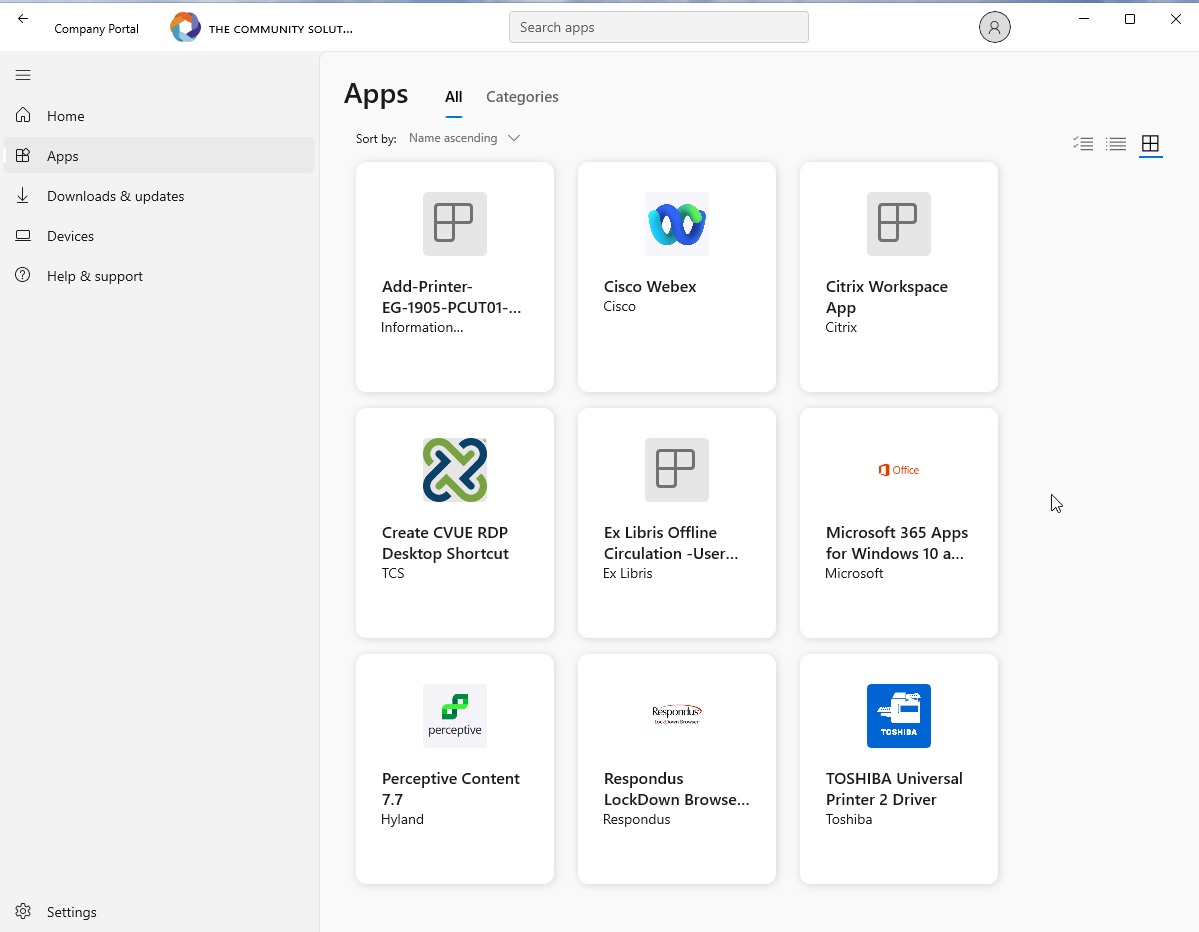Click the Ex Libris publisher text

pyautogui.click(x=628, y=573)
